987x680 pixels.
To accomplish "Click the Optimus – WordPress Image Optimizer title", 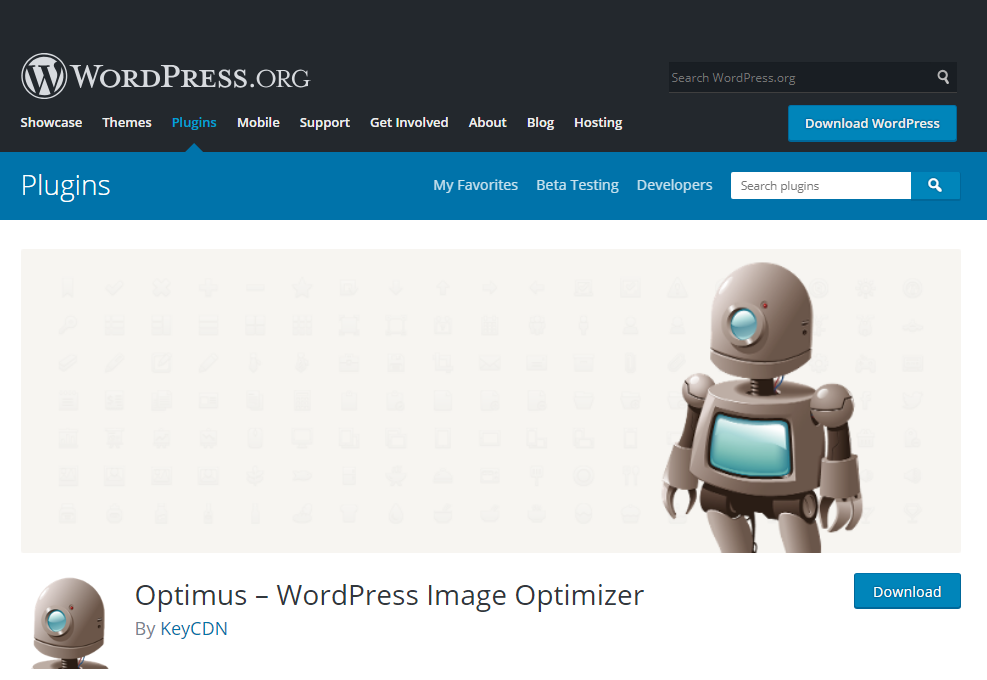I will coord(390,595).
